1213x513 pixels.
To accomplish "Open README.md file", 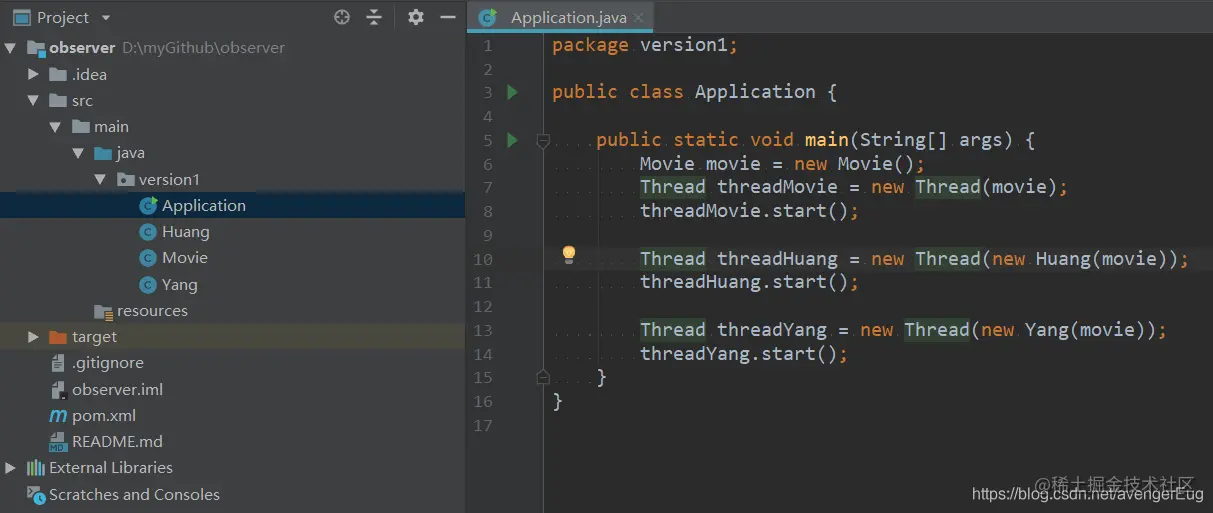I will click(x=117, y=442).
